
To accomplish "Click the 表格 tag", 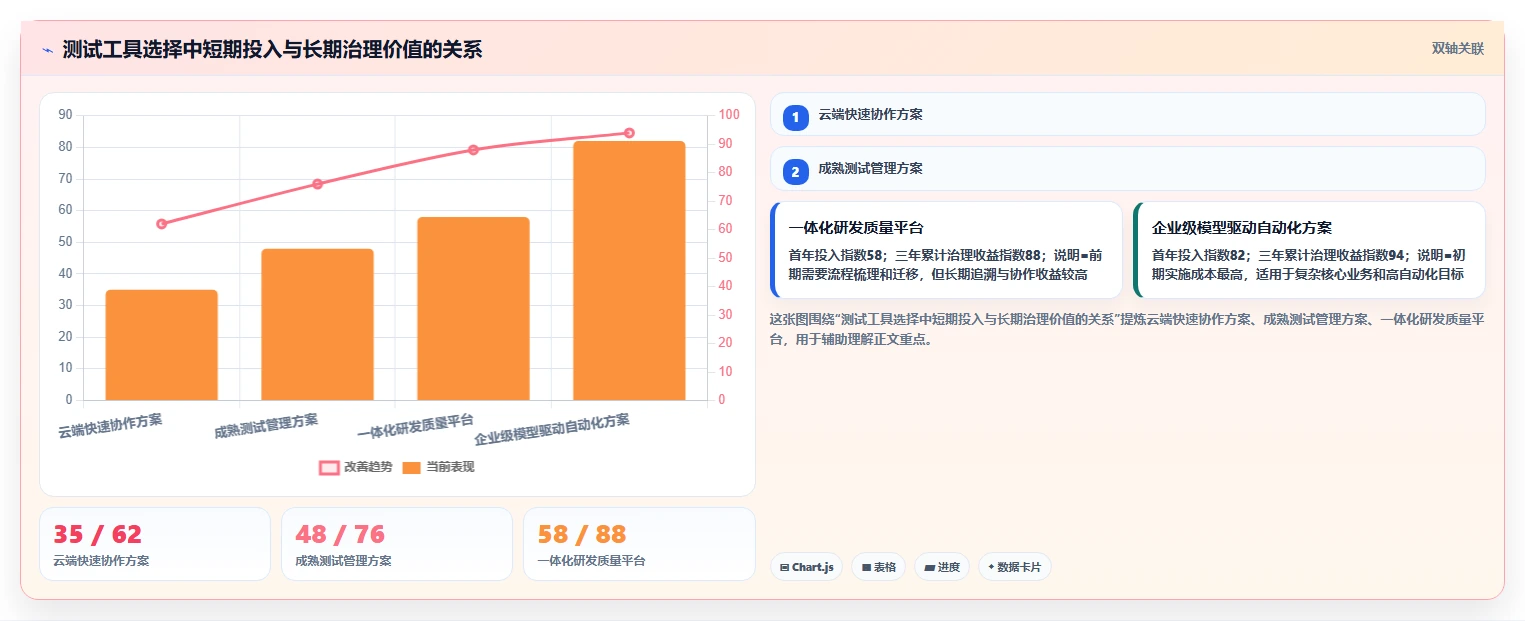I will click(878, 567).
